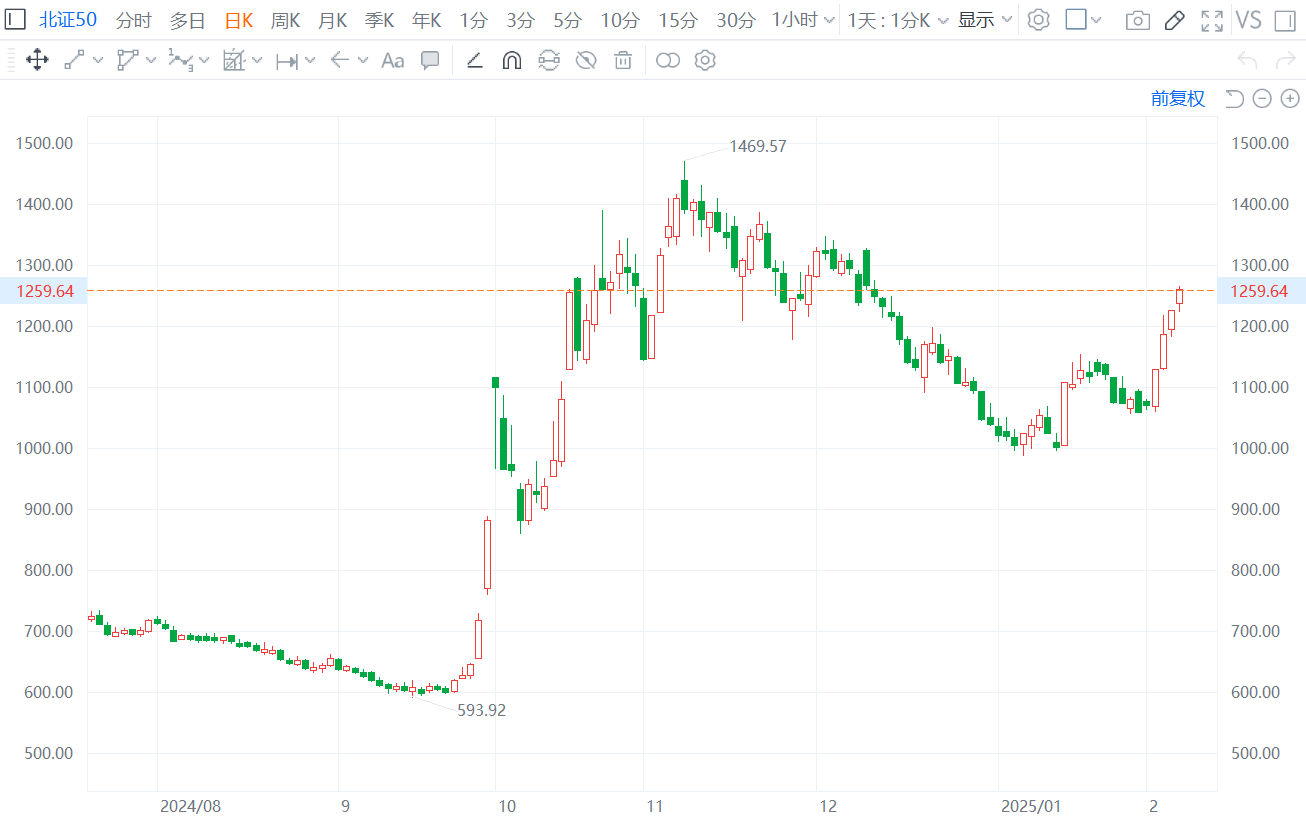The image size is (1306, 829).
Task: Zoom out chart with minus icon
Action: [1262, 98]
